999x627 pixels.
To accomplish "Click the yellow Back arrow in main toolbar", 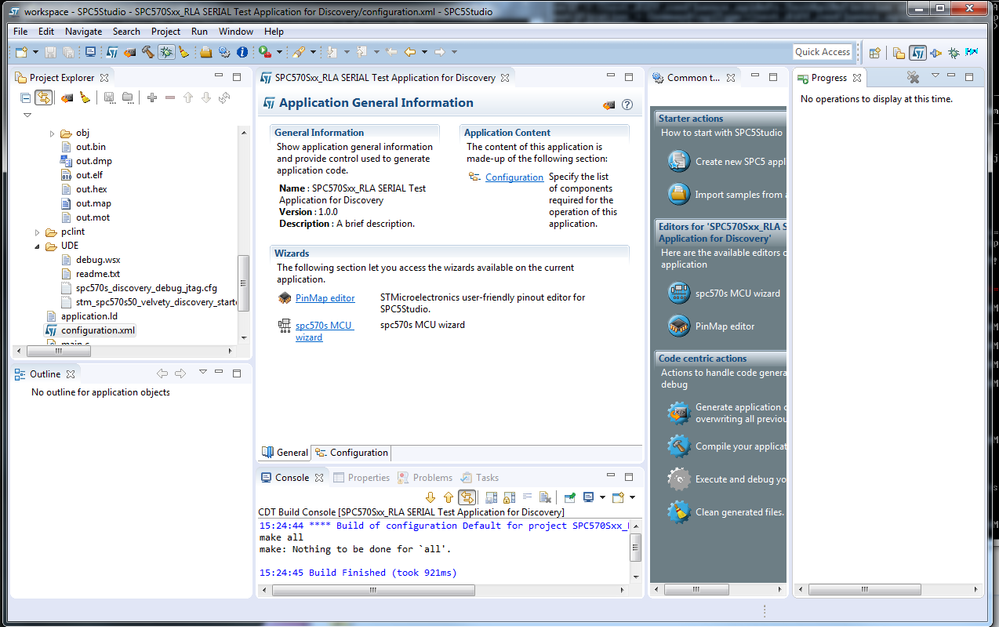I will [x=410, y=52].
